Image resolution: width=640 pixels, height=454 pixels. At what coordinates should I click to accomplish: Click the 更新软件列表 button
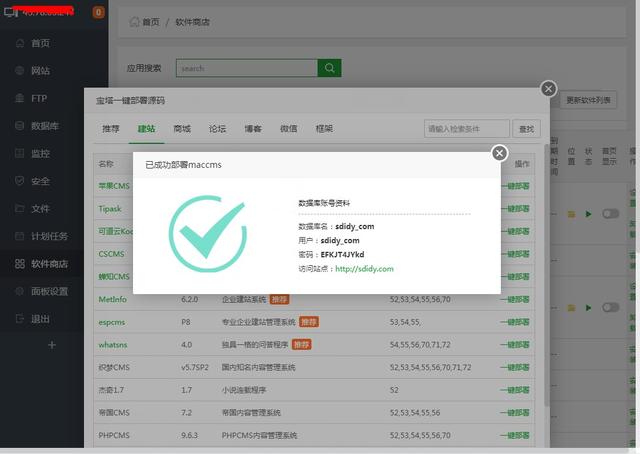pyautogui.click(x=590, y=100)
